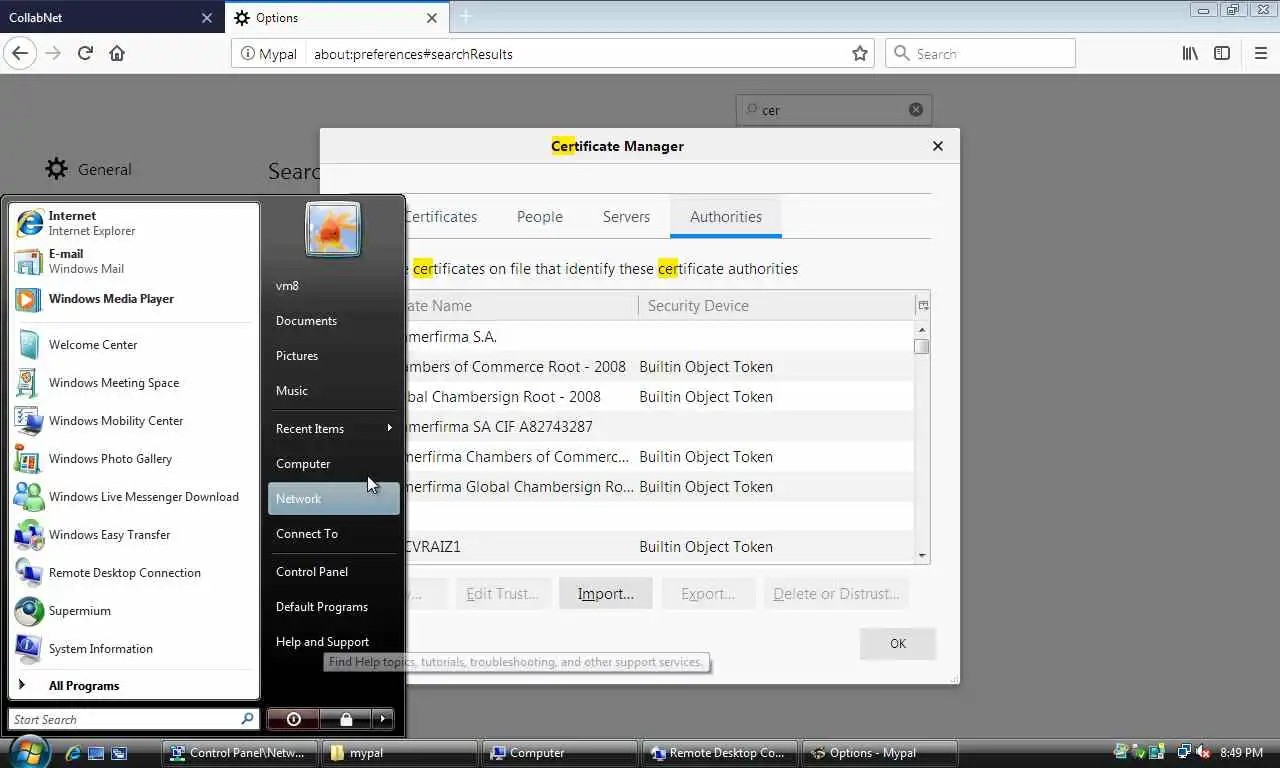Open Pictures from Start menu
Screen dimensions: 1280x768
[x=333, y=355]
